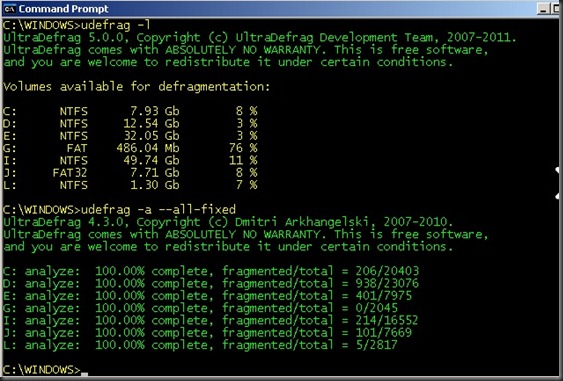Click the I: analyze line showing 214/16552
Viewport: 563px width, 381px height.
[x=211, y=320]
